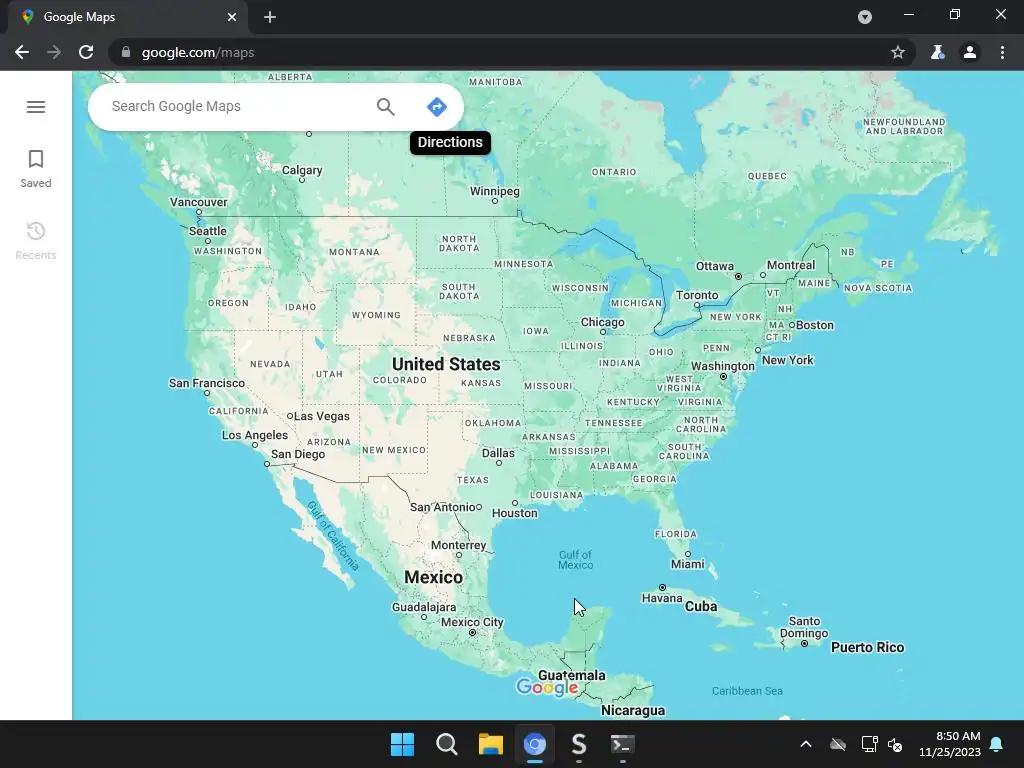Image resolution: width=1024 pixels, height=768 pixels.
Task: Click the Ottawa city label
Action: pyautogui.click(x=714, y=266)
